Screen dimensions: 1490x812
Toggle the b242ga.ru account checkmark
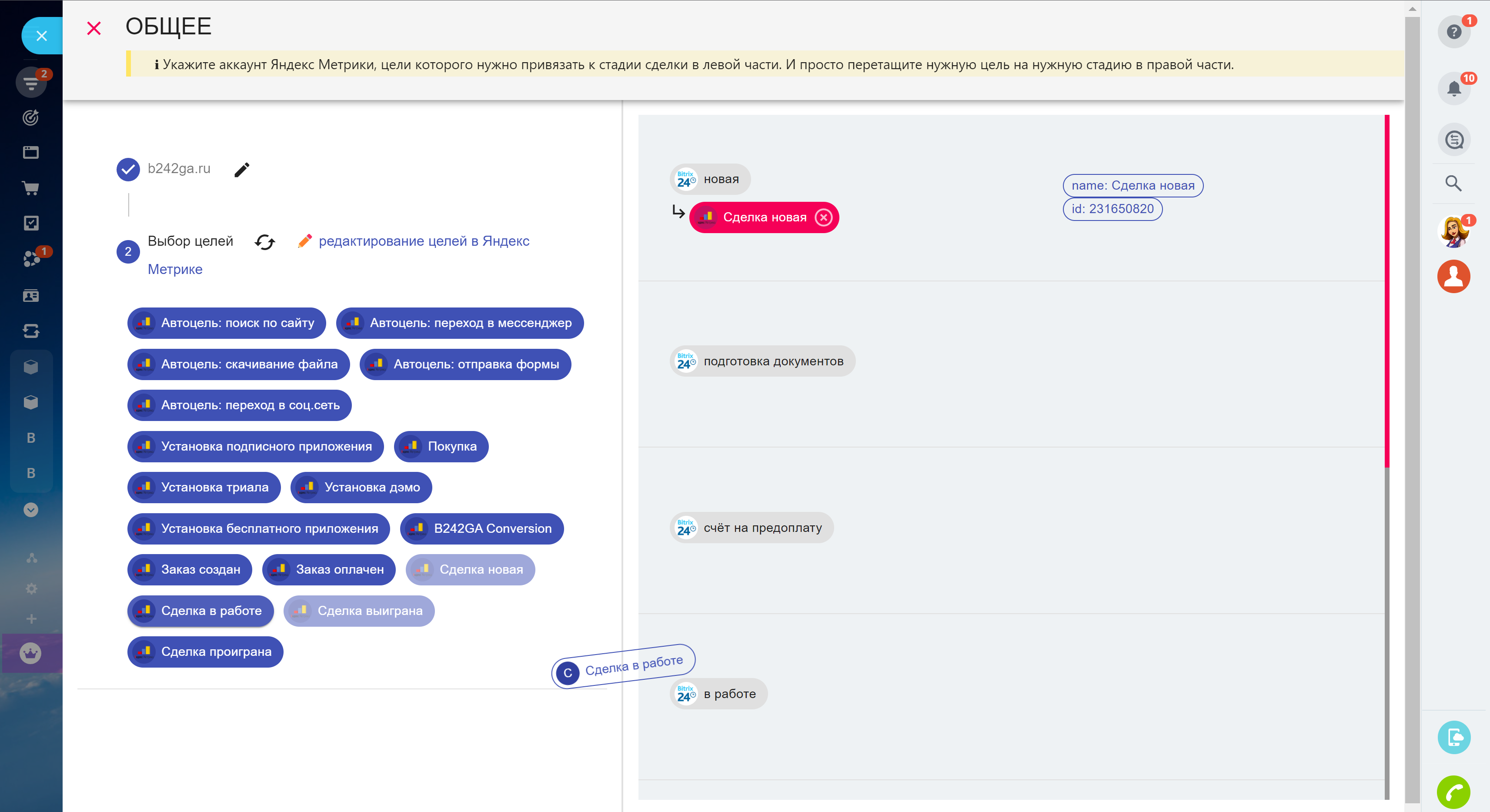128,170
